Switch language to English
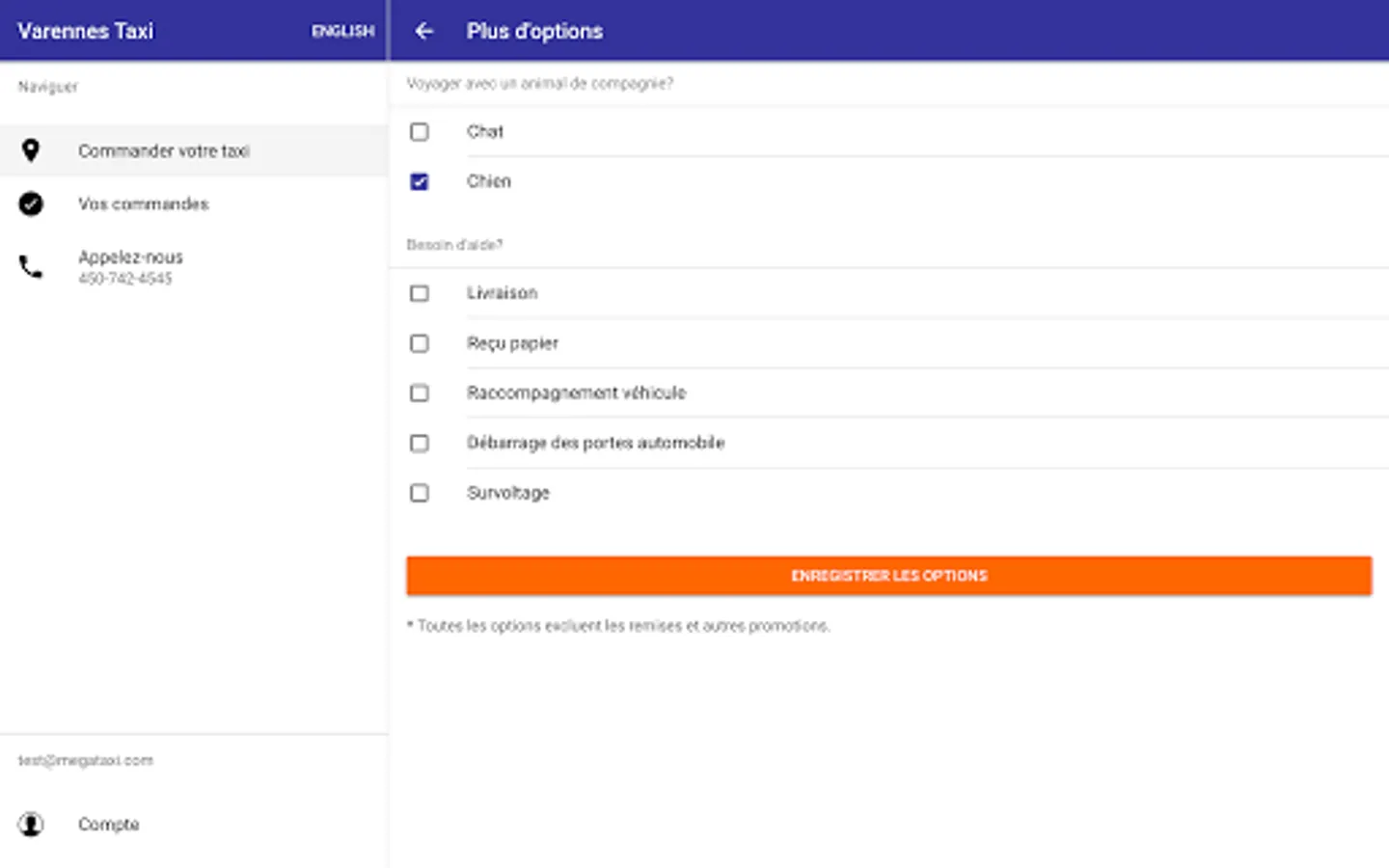 pos(342,32)
